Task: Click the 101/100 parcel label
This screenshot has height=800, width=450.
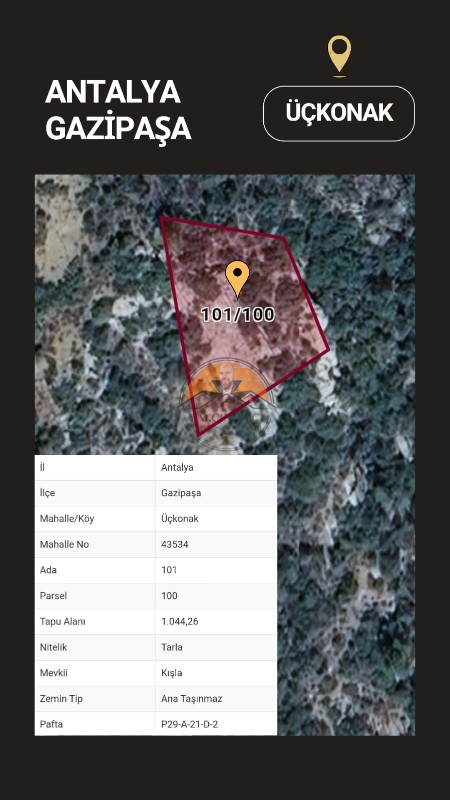Action: click(x=238, y=314)
